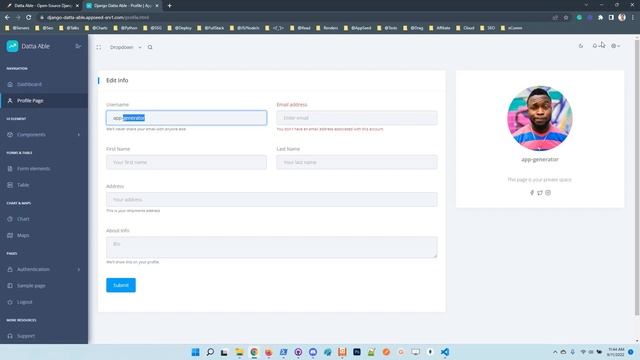Image resolution: width=640 pixels, height=360 pixels.
Task: Toggle dark mode with the moon icon
Action: [581, 46]
